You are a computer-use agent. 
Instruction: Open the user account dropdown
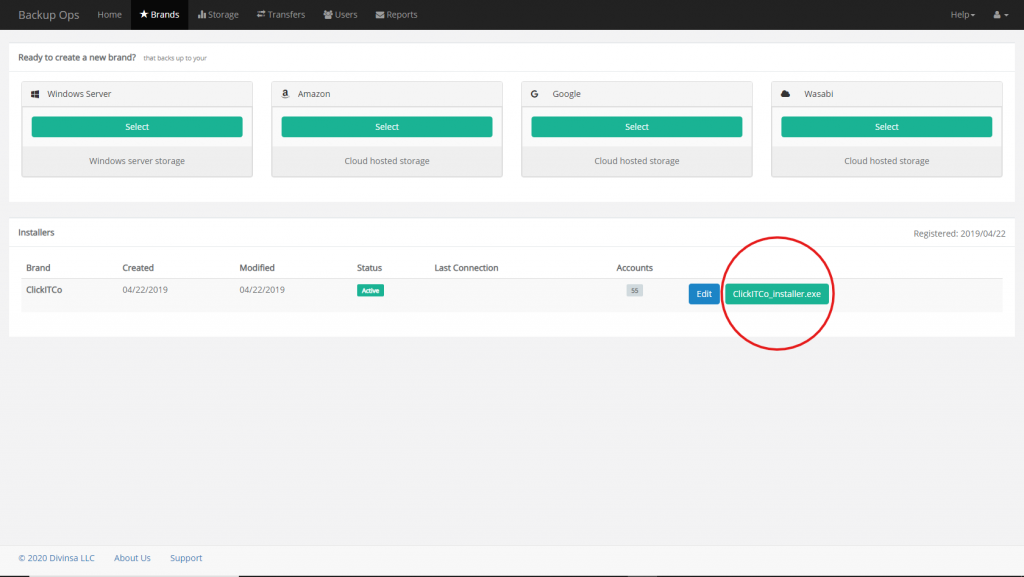coord(1000,14)
